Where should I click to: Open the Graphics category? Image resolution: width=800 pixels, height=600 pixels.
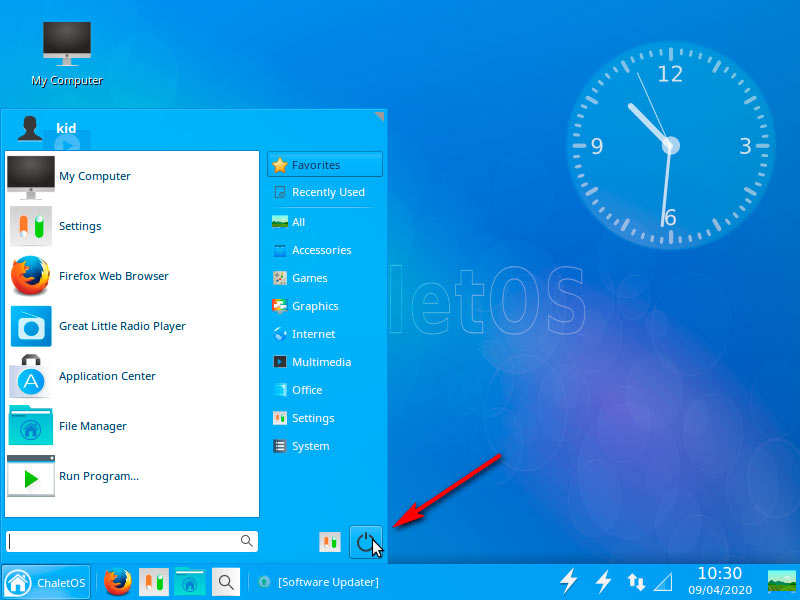pyautogui.click(x=325, y=306)
